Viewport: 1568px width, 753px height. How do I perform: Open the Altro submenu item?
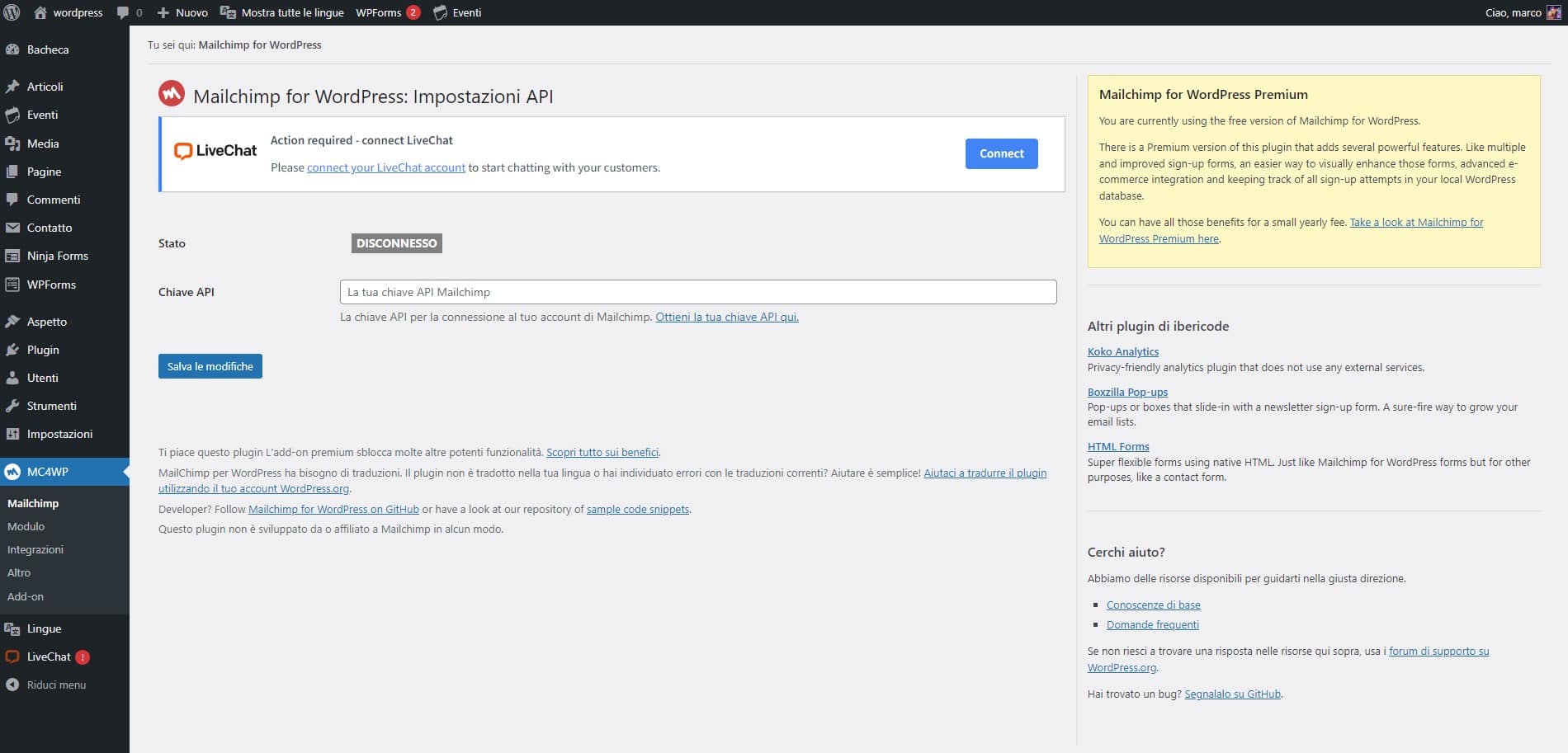click(19, 572)
